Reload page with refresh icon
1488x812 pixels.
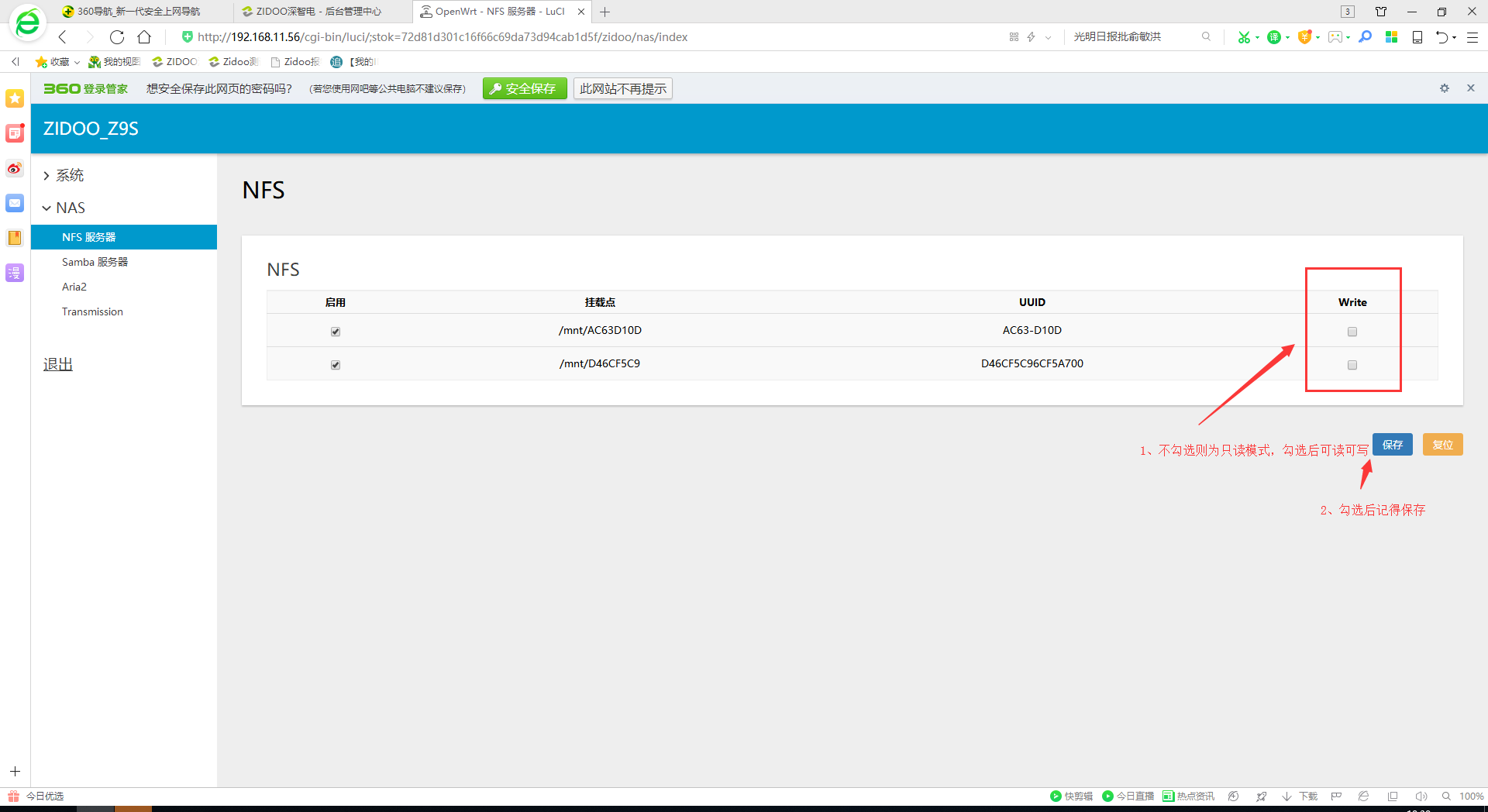[117, 37]
